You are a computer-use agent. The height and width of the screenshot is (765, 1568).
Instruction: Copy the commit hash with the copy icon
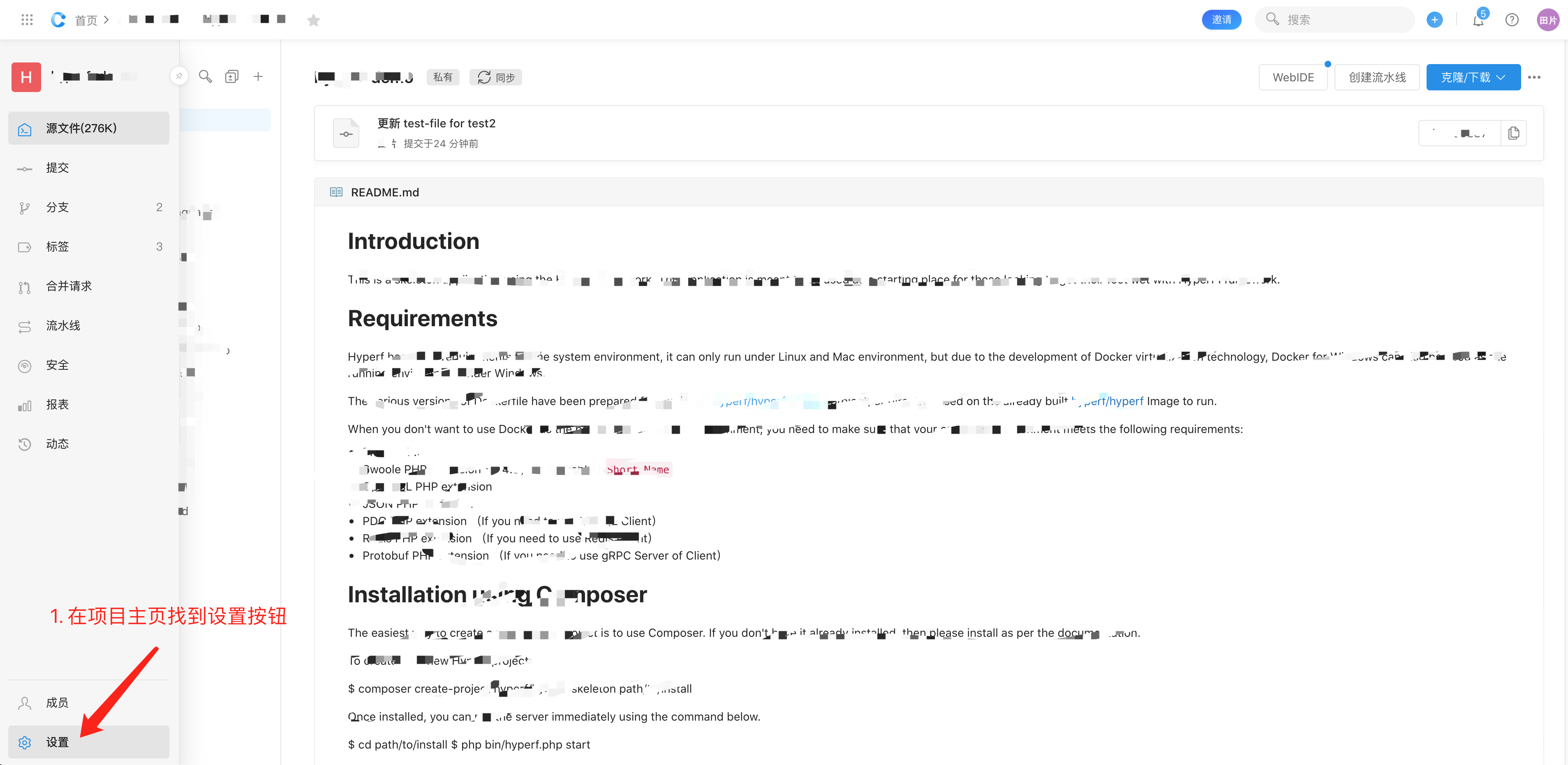[x=1513, y=133]
